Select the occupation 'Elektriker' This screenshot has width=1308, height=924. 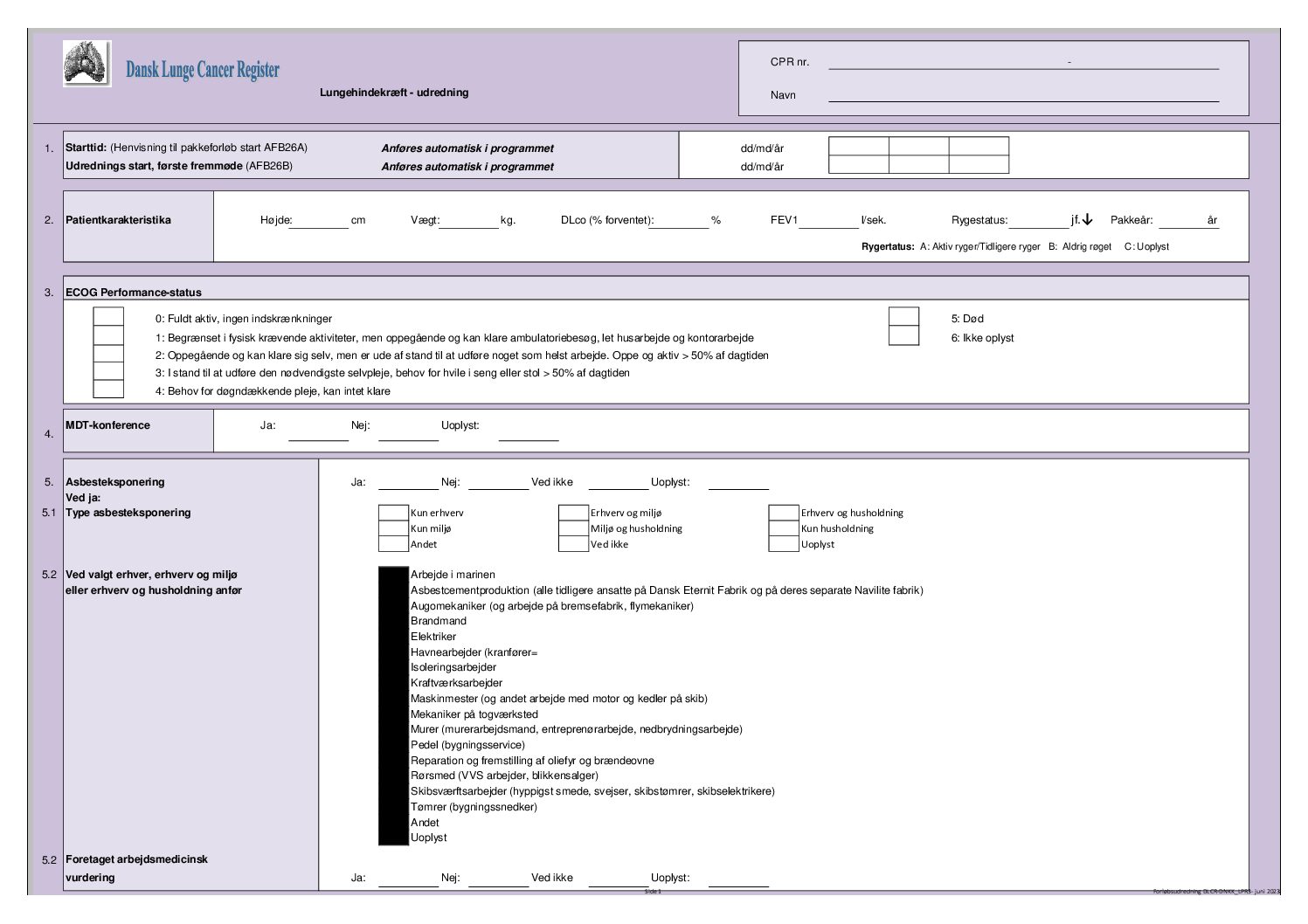pos(433,637)
